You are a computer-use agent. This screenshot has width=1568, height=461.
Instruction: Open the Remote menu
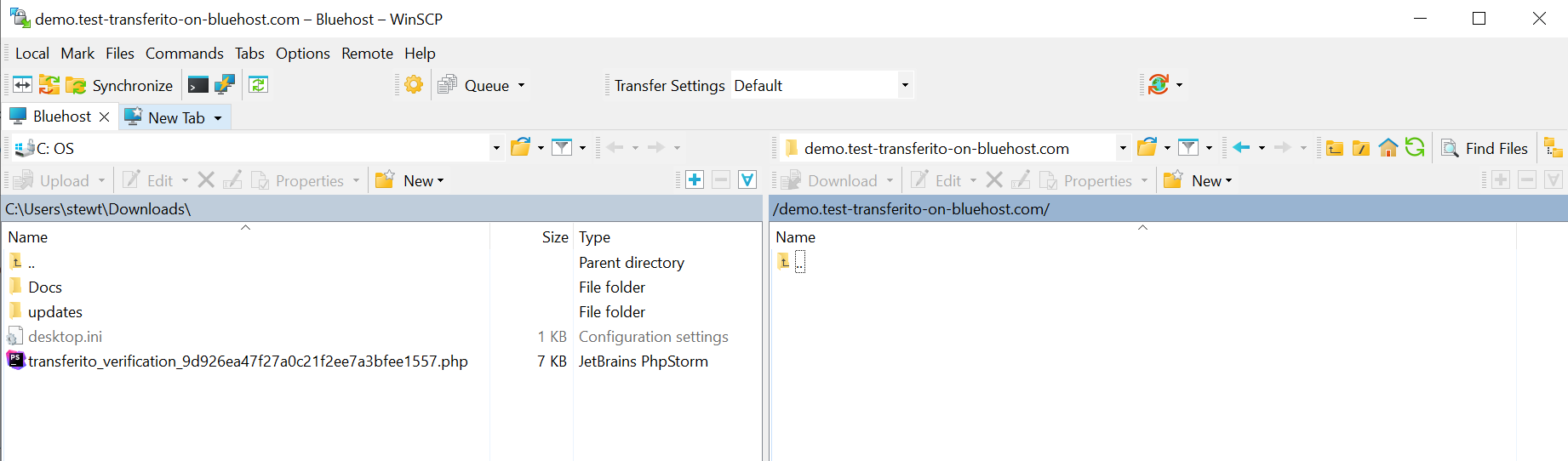click(x=368, y=53)
